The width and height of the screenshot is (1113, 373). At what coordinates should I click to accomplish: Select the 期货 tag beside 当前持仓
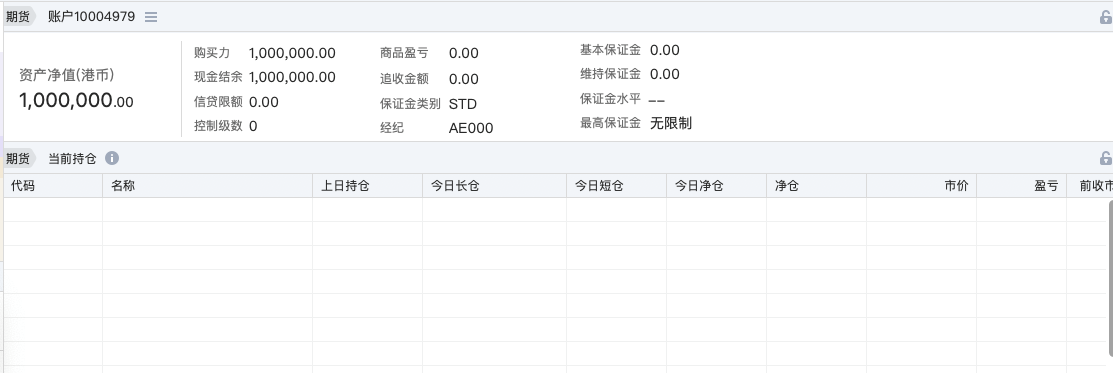18,158
